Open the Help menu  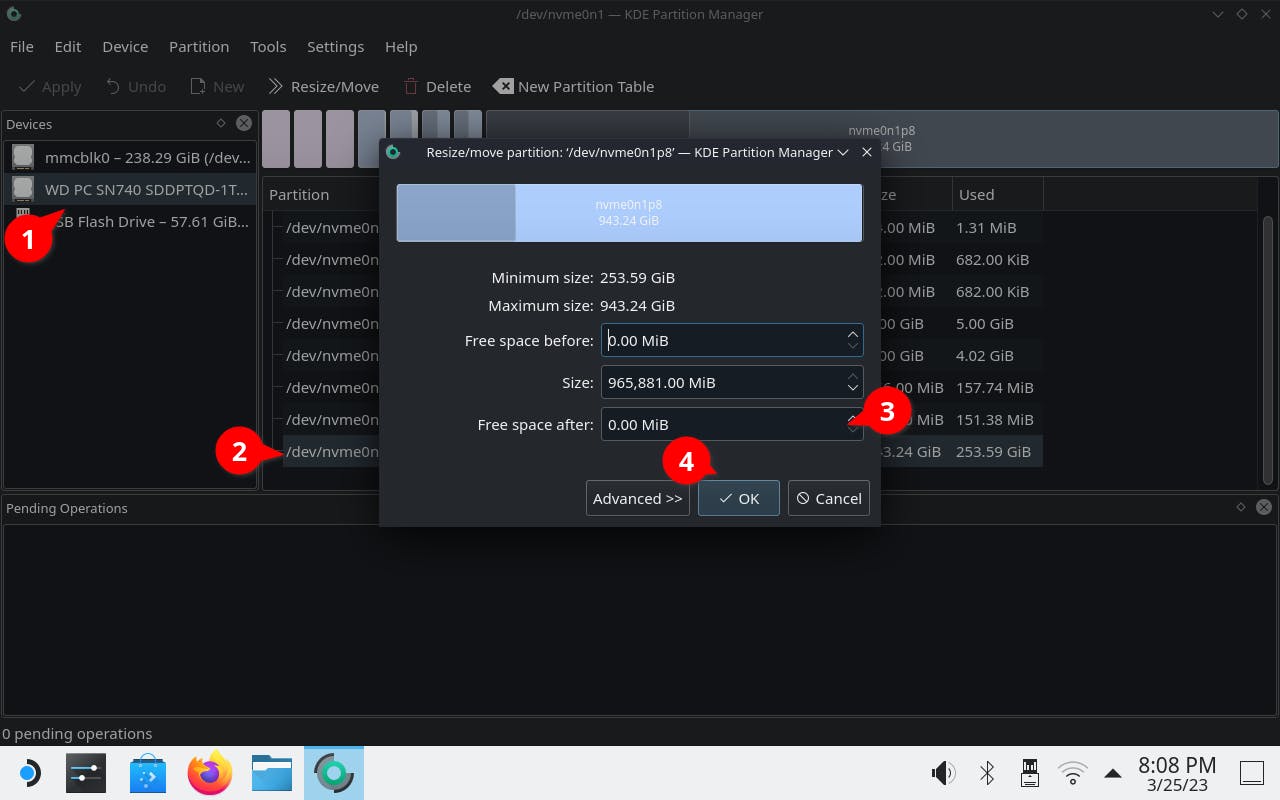401,47
